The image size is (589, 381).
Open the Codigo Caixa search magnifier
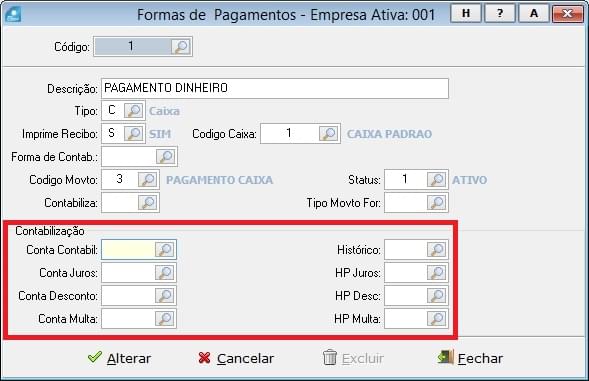[x=329, y=133]
